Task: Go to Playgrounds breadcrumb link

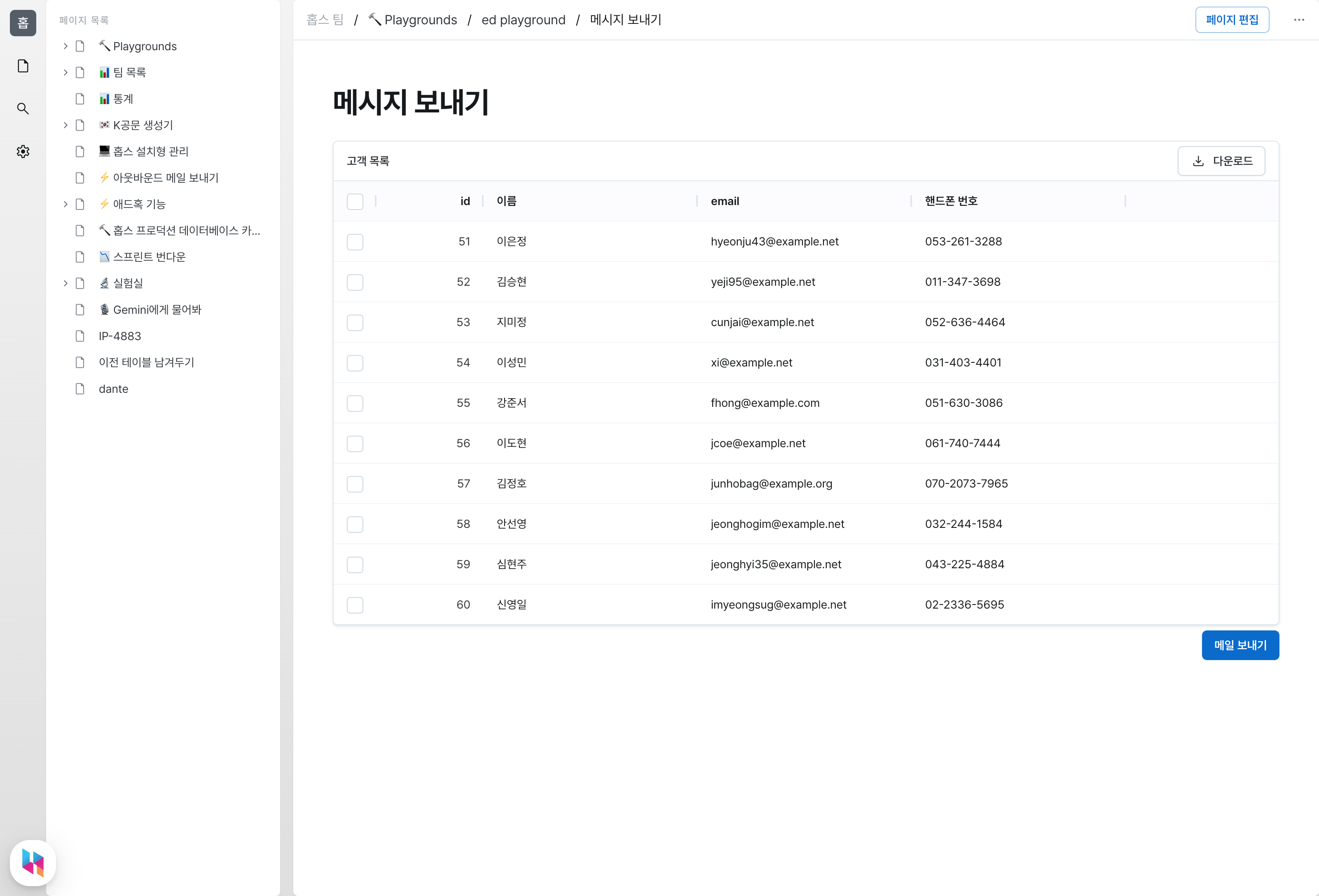Action: pyautogui.click(x=413, y=20)
